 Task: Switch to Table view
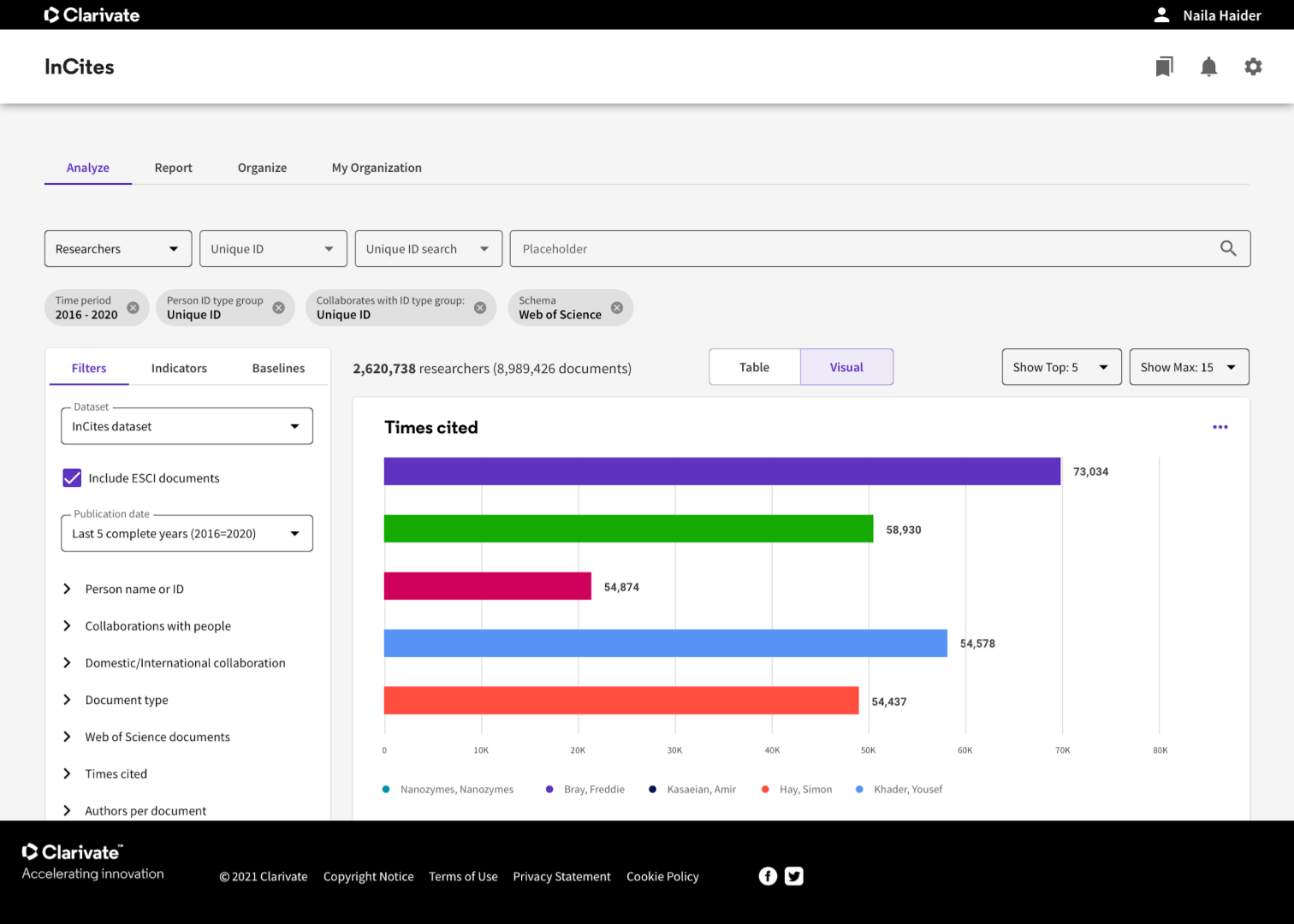[754, 367]
